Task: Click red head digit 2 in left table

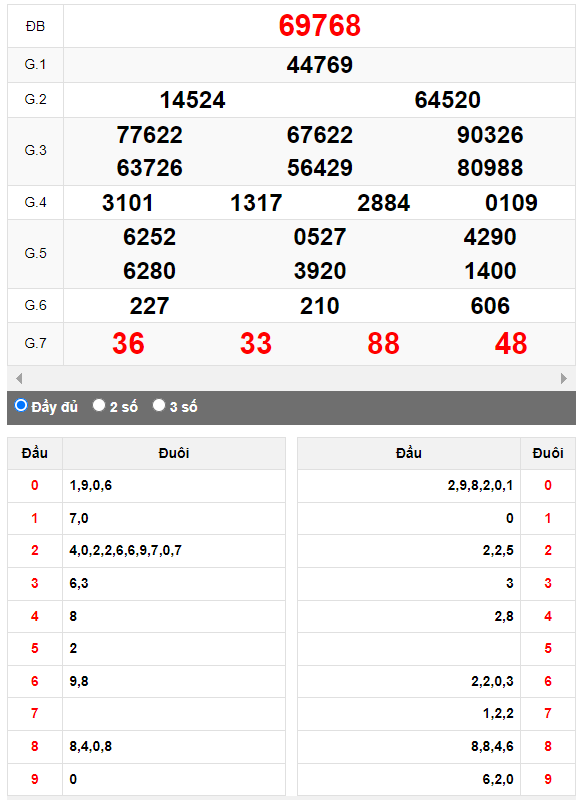Action: pos(35,551)
